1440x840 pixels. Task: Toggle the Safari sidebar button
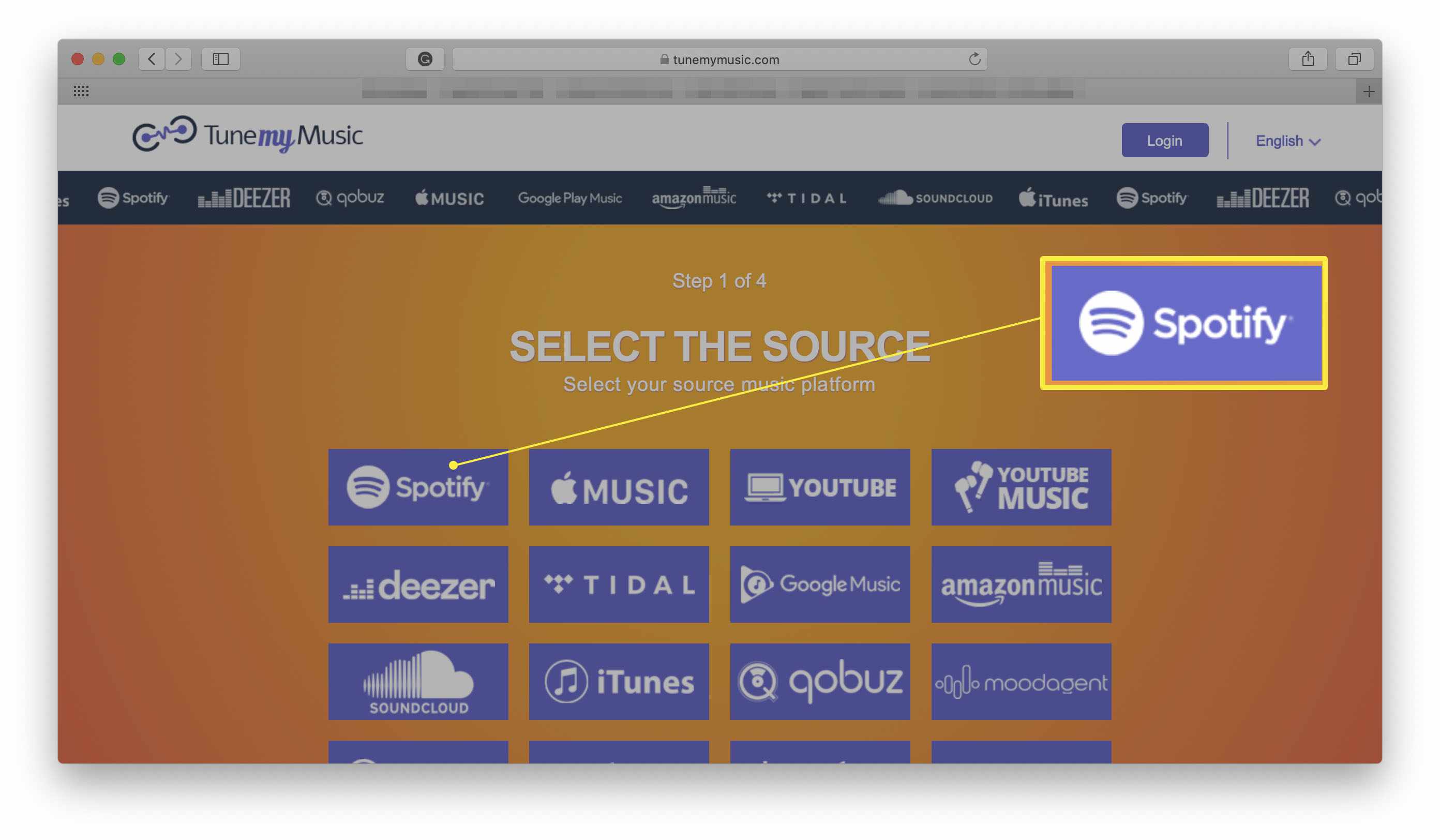click(220, 59)
